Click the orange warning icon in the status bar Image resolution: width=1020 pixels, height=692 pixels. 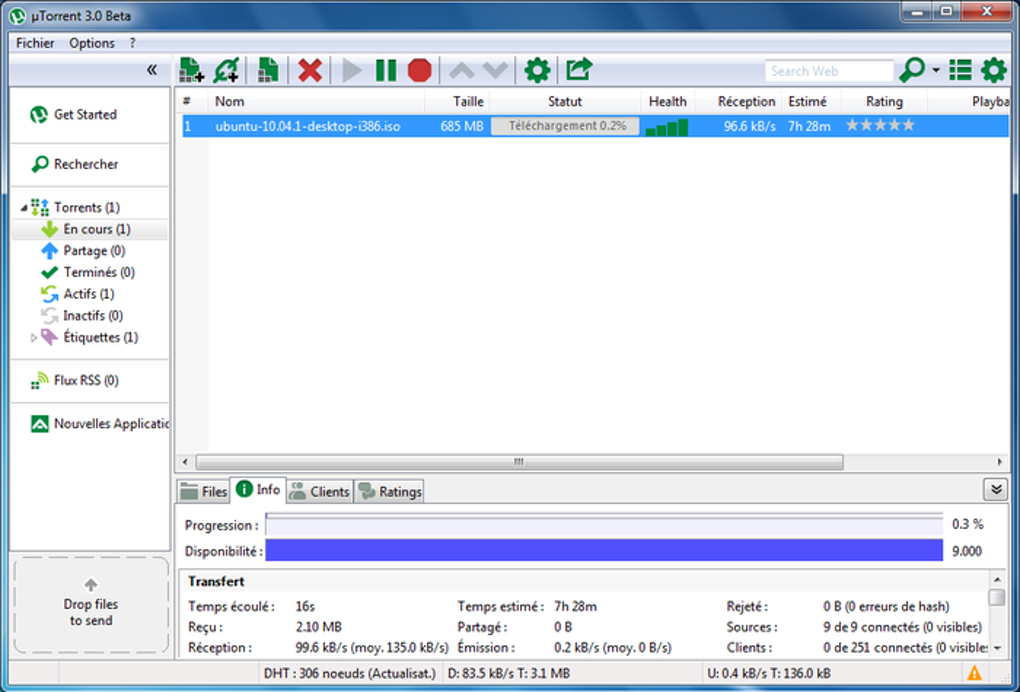click(974, 673)
